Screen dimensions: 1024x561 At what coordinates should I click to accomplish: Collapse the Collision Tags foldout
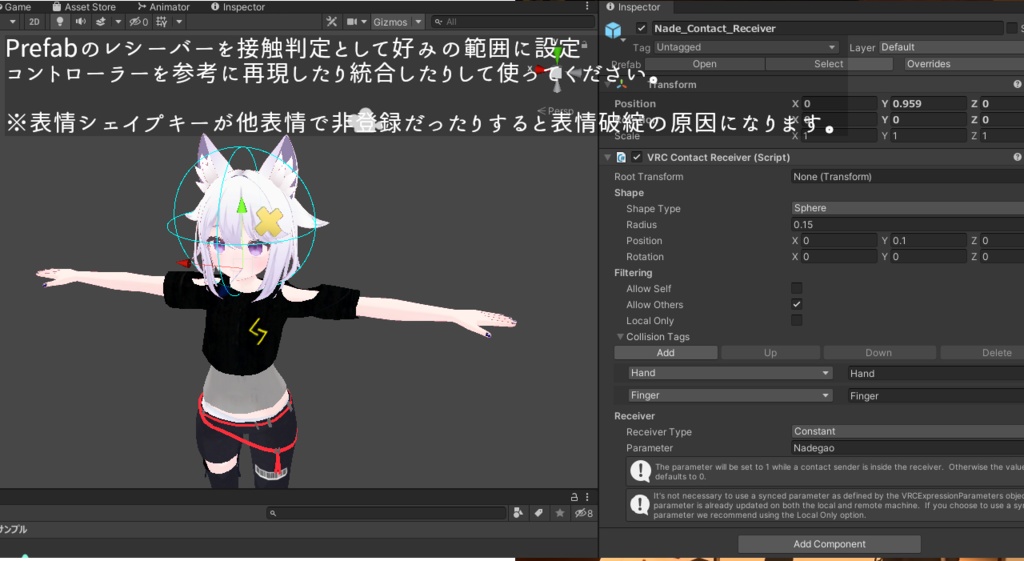(x=620, y=337)
